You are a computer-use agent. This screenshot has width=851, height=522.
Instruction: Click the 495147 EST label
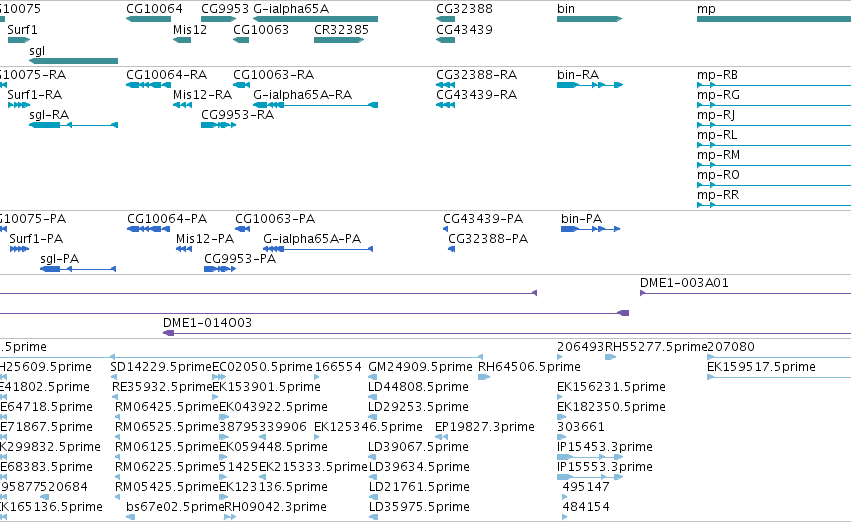pos(586,487)
